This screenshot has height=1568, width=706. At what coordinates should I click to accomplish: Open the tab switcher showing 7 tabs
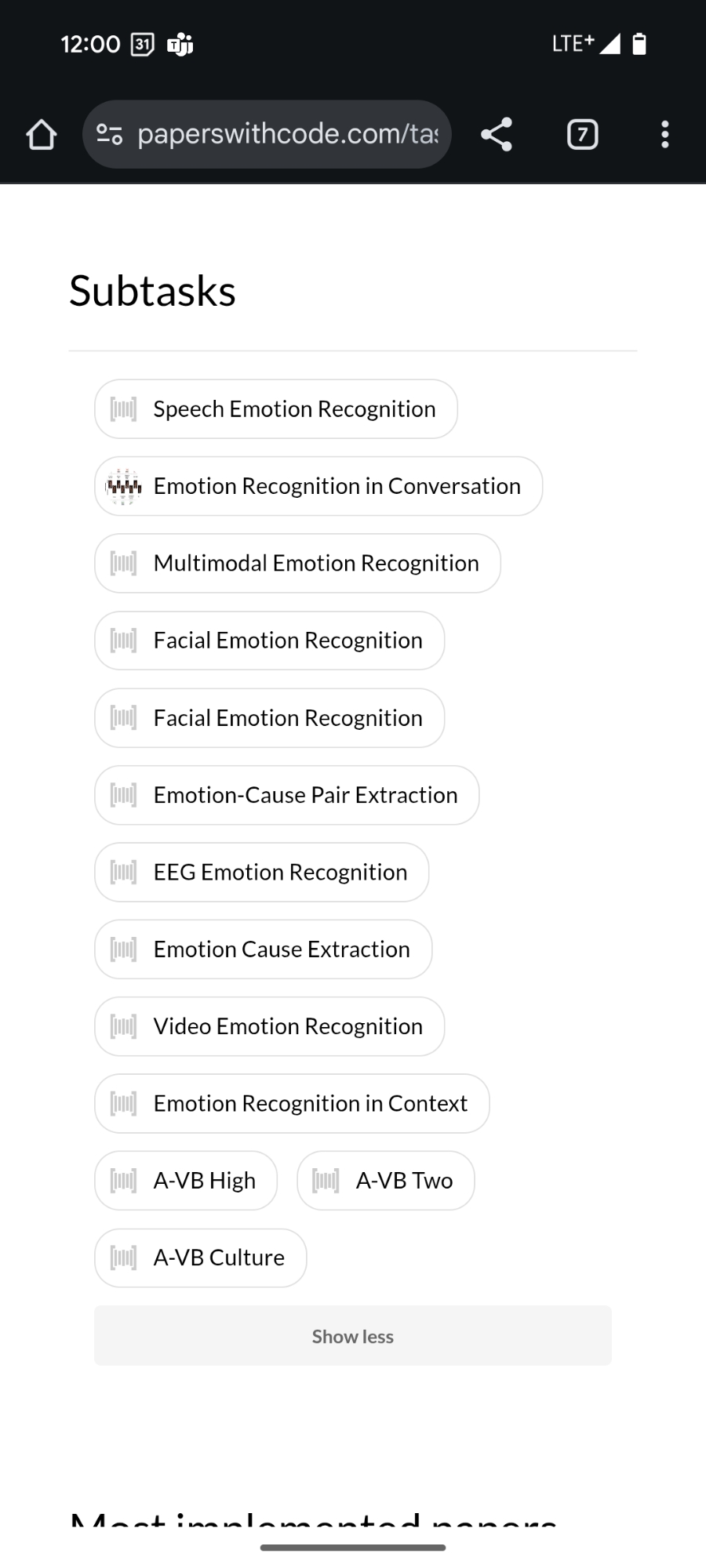click(x=582, y=134)
